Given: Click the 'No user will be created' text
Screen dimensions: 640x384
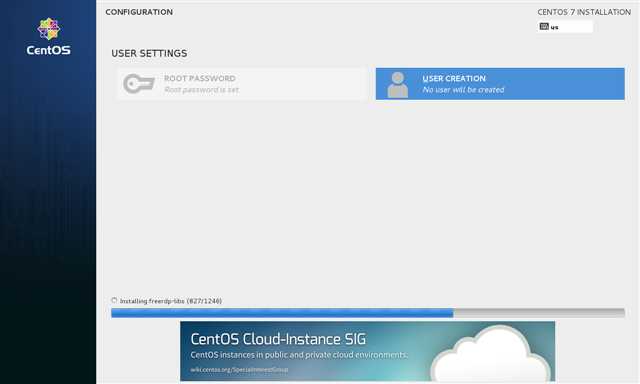Looking at the screenshot, I should click(463, 90).
